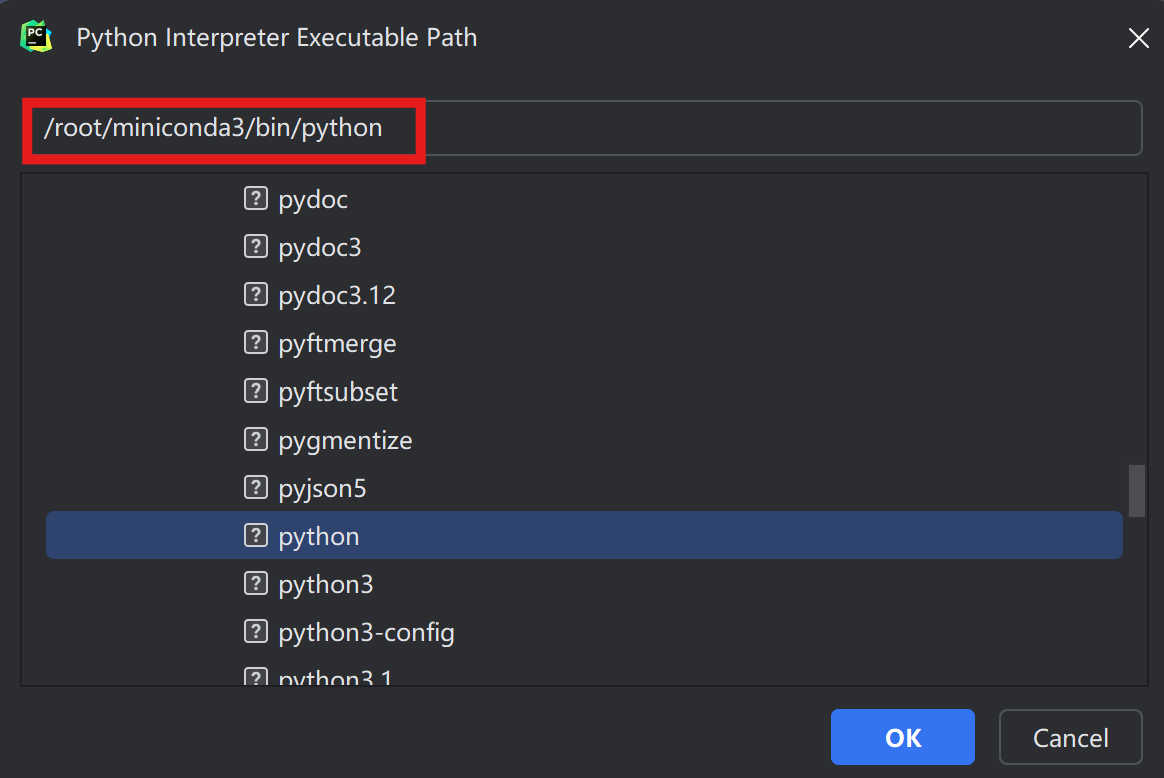Click the file icon beside pydoc
Screen dimensions: 1164x778
click(256, 198)
